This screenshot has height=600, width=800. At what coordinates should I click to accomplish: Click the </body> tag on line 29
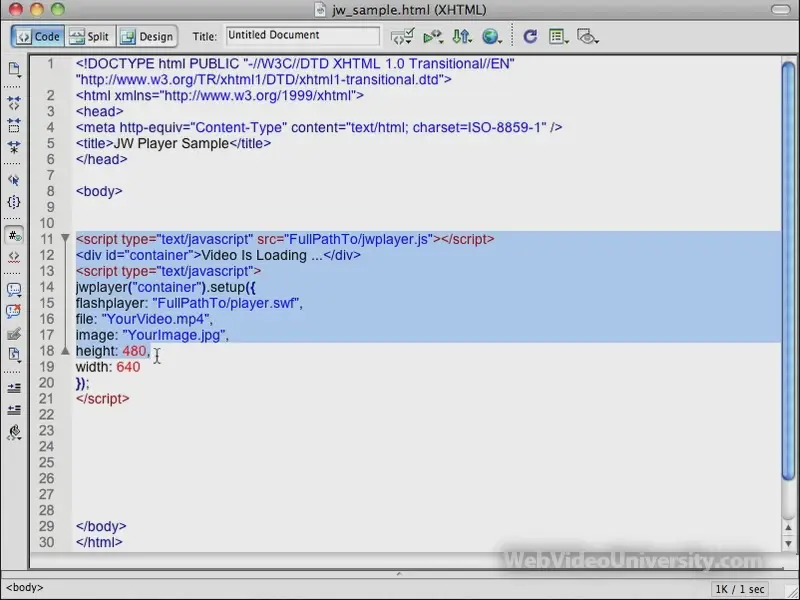coord(101,527)
